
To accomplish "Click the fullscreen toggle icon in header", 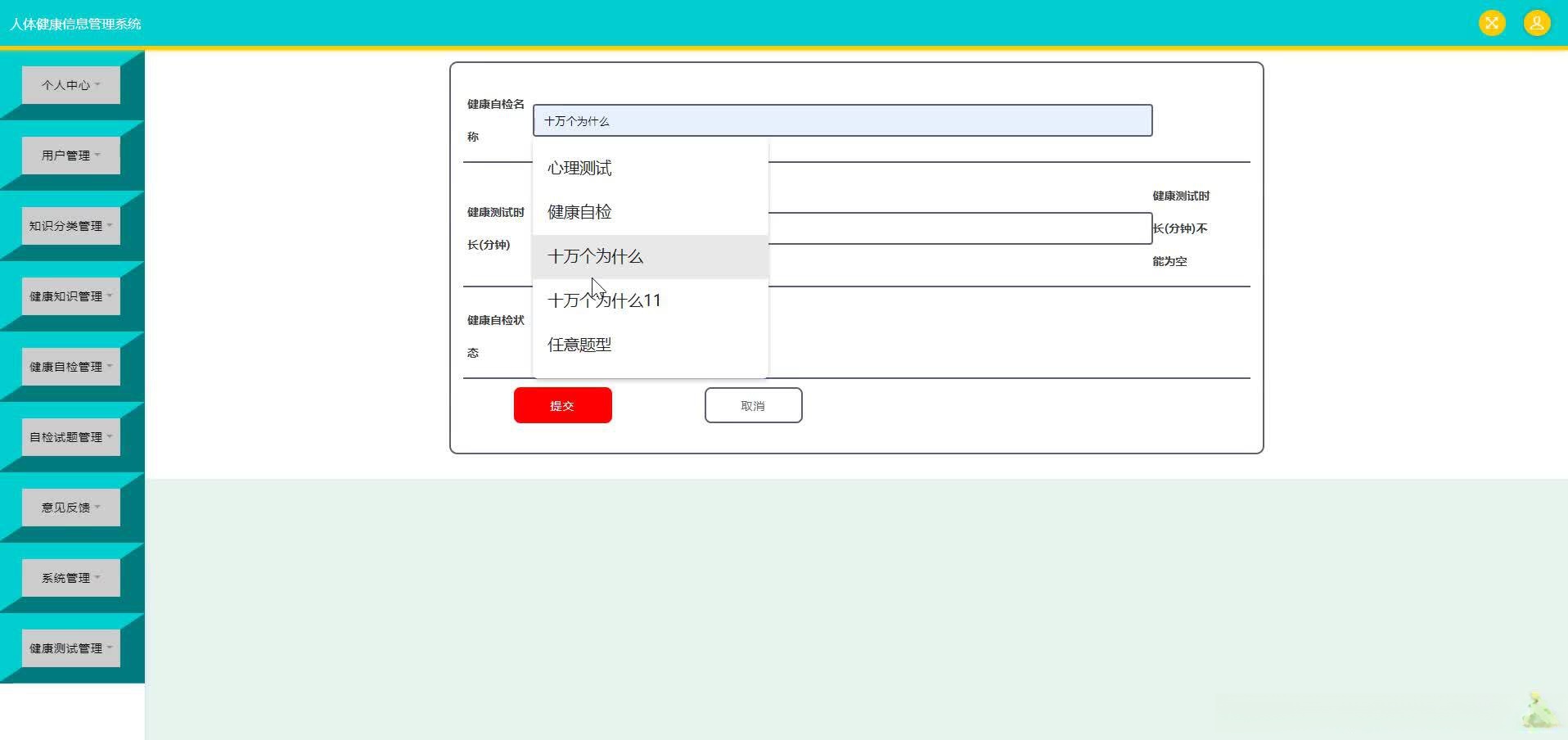I will (1492, 23).
